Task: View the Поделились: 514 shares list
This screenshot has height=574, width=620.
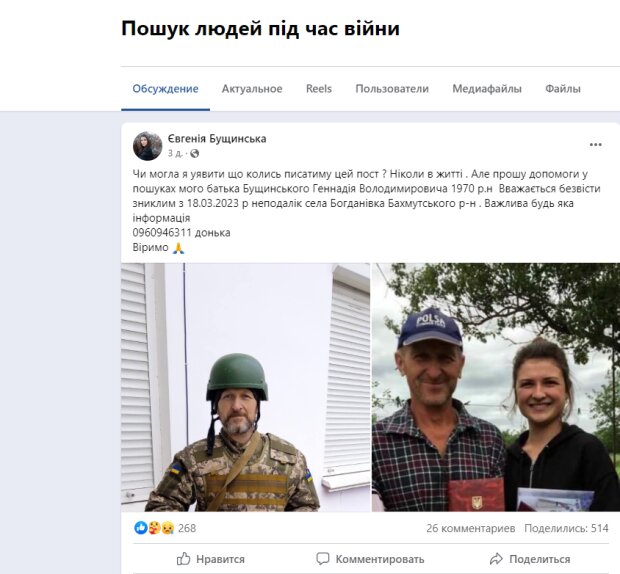Action: point(566,528)
